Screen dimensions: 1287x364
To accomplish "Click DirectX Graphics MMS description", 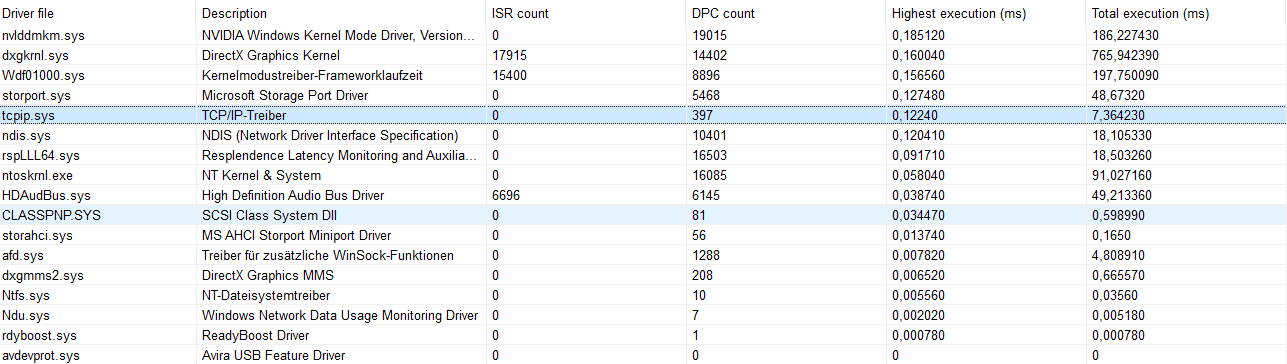I will click(267, 275).
